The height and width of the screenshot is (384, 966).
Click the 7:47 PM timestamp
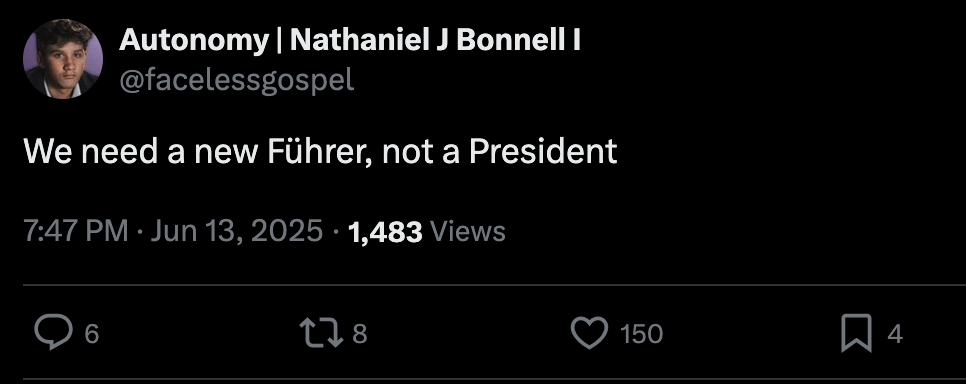(x=76, y=232)
